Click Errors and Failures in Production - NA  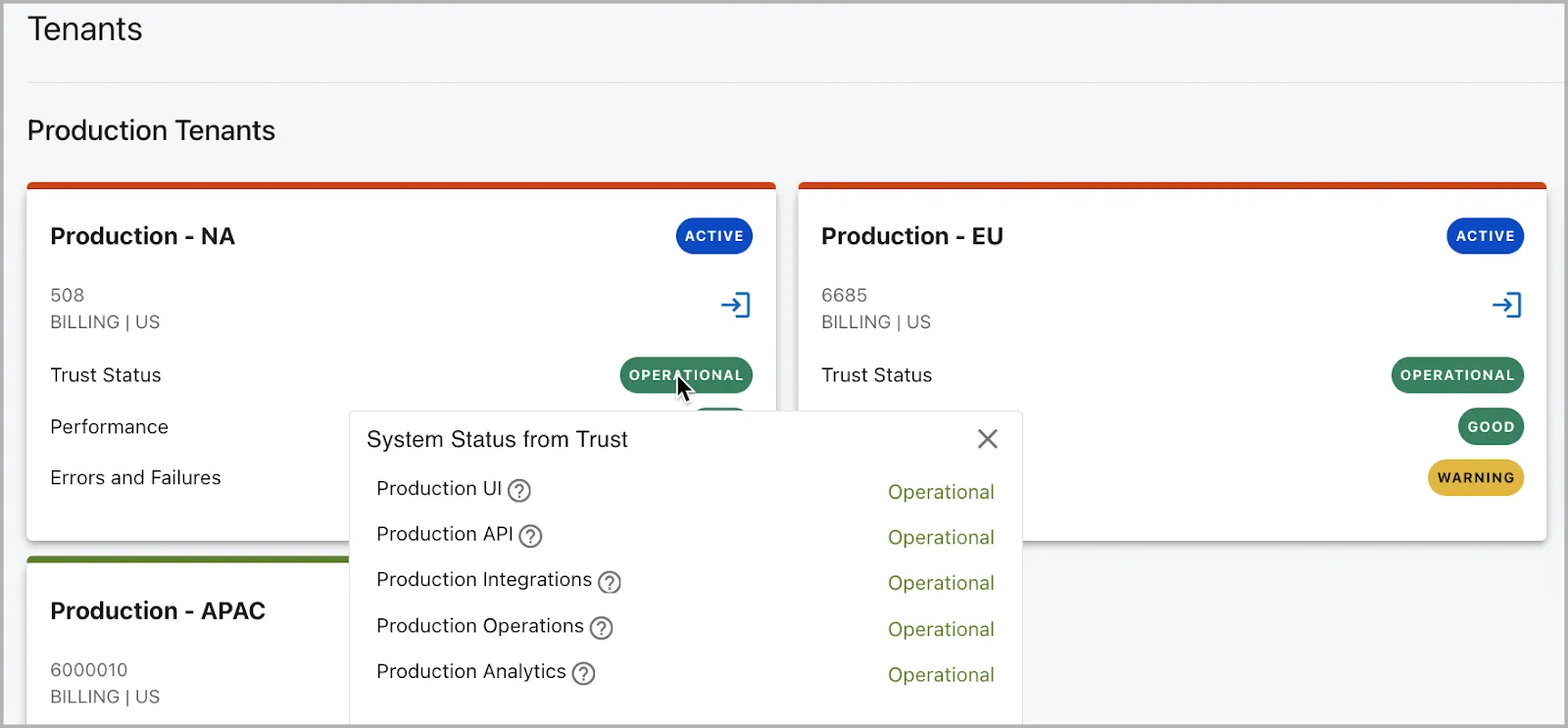pyautogui.click(x=136, y=477)
